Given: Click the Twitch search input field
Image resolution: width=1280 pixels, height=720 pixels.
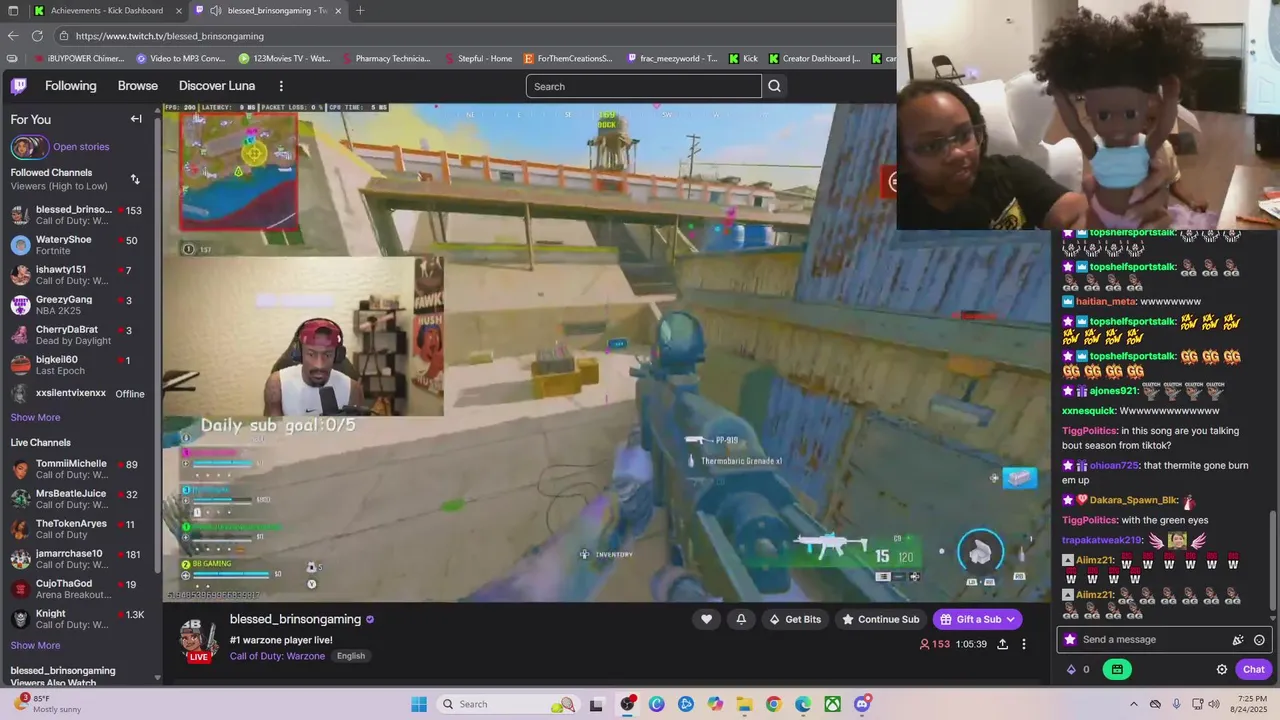Looking at the screenshot, I should (644, 86).
